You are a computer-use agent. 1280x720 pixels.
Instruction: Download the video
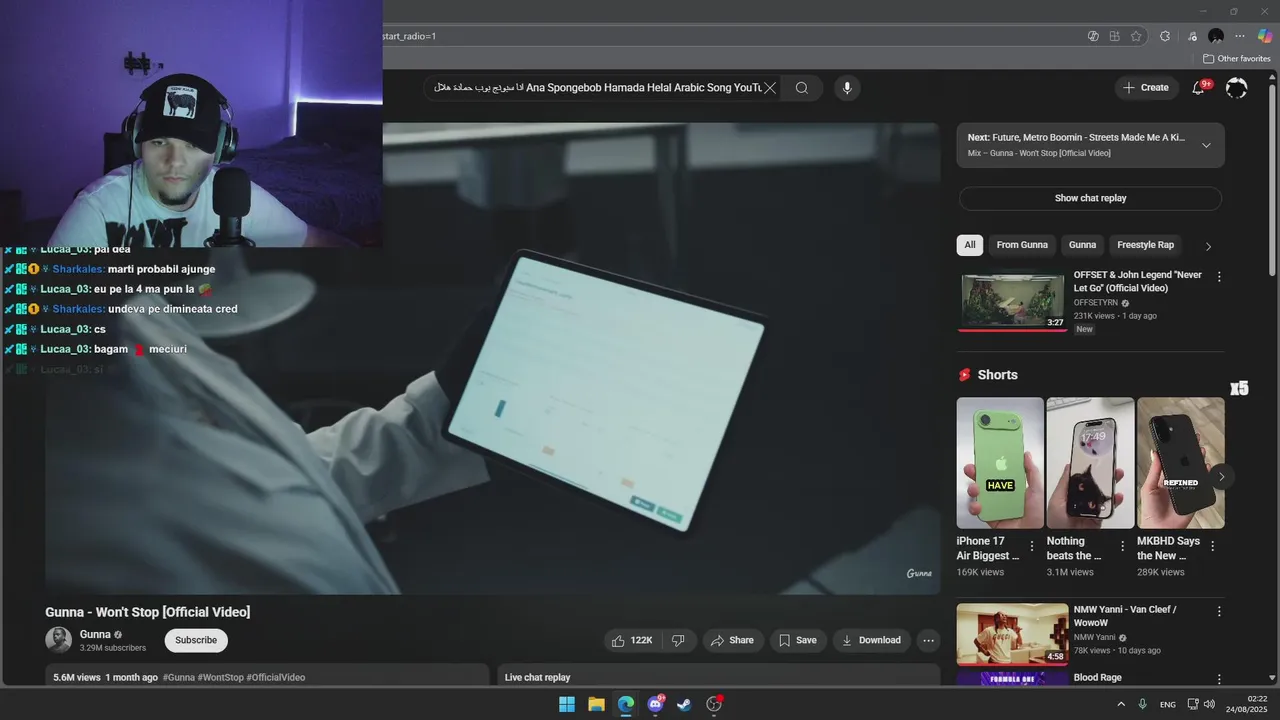(872, 640)
